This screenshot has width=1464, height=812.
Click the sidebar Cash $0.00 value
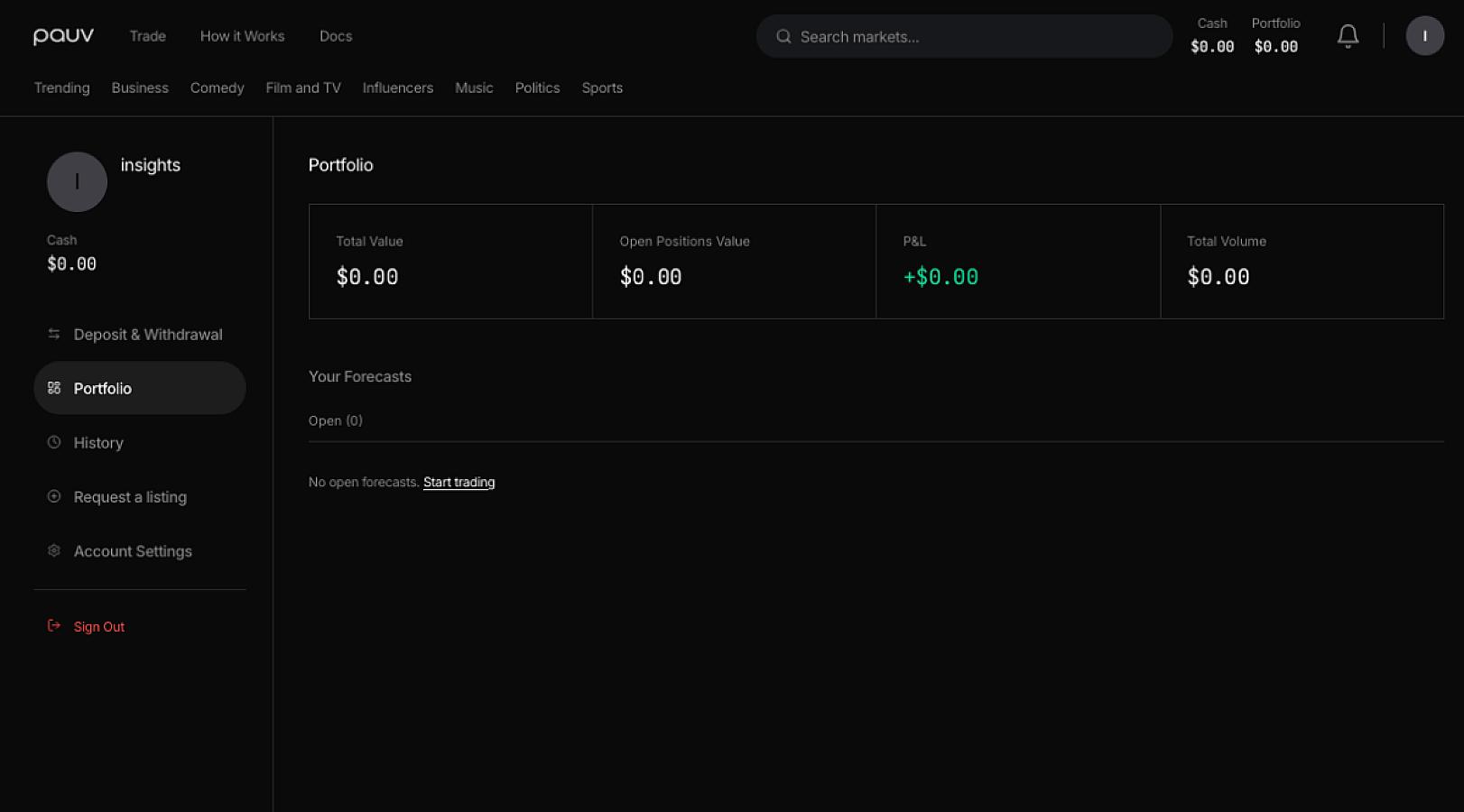(x=71, y=263)
